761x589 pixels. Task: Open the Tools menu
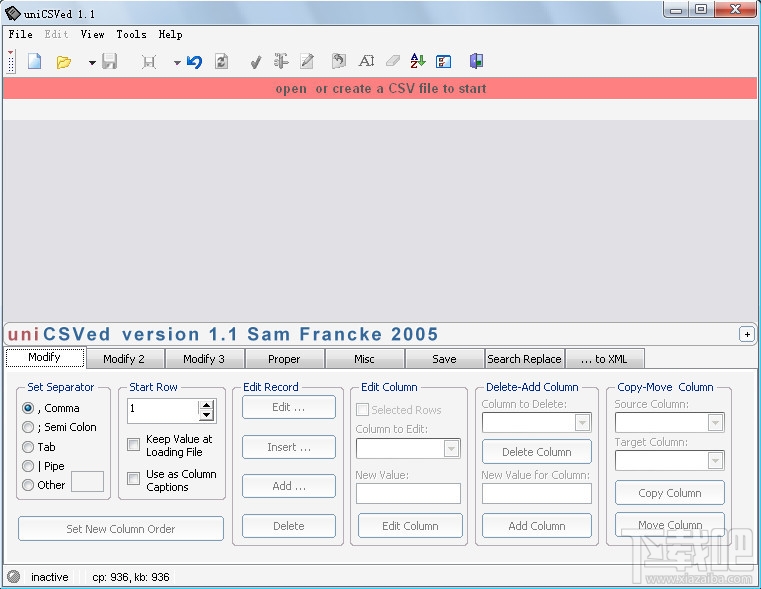pos(132,34)
